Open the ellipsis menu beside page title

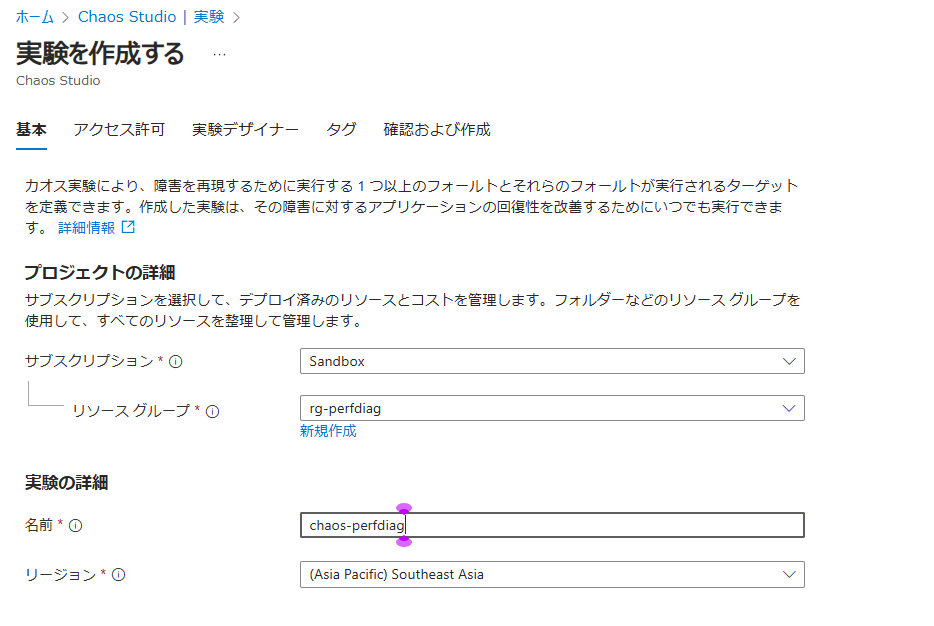click(x=220, y=54)
